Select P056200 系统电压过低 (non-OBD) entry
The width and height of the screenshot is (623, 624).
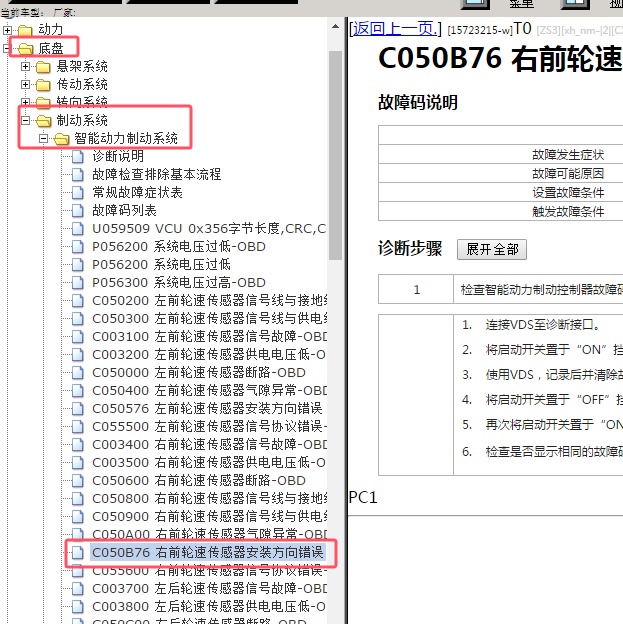click(161, 265)
